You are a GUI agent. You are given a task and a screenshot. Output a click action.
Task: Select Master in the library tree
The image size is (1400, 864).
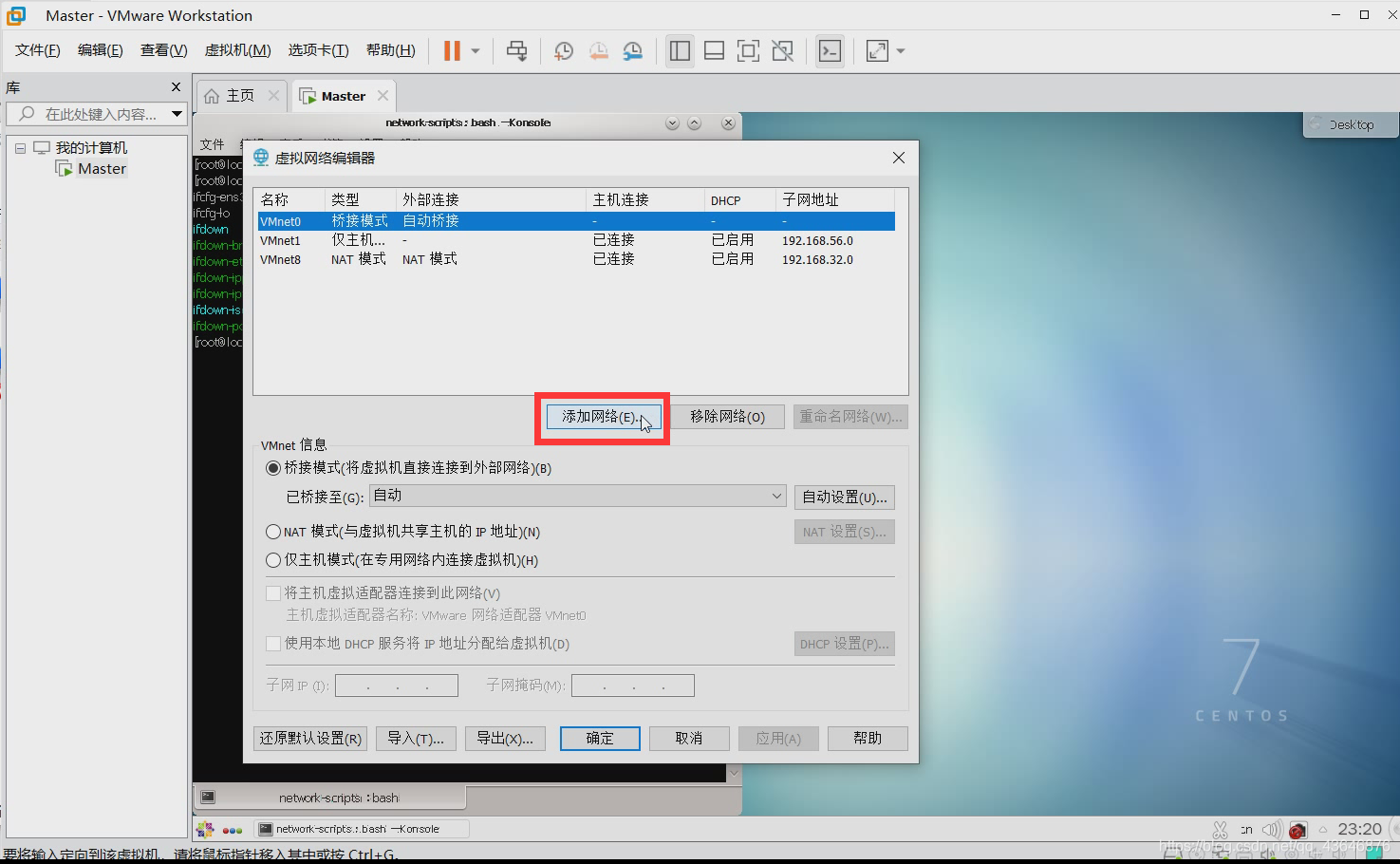(102, 169)
